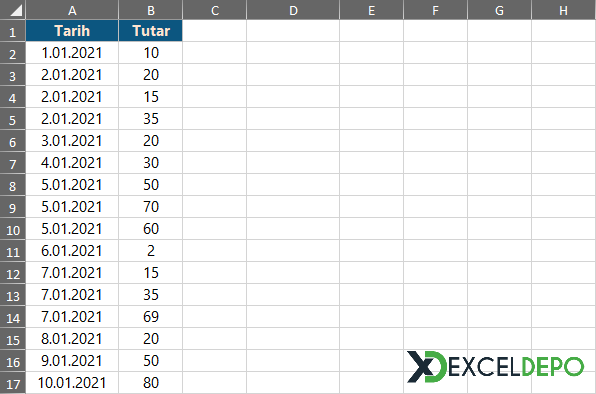Select column F header
This screenshot has height=394, width=596.
coord(435,9)
